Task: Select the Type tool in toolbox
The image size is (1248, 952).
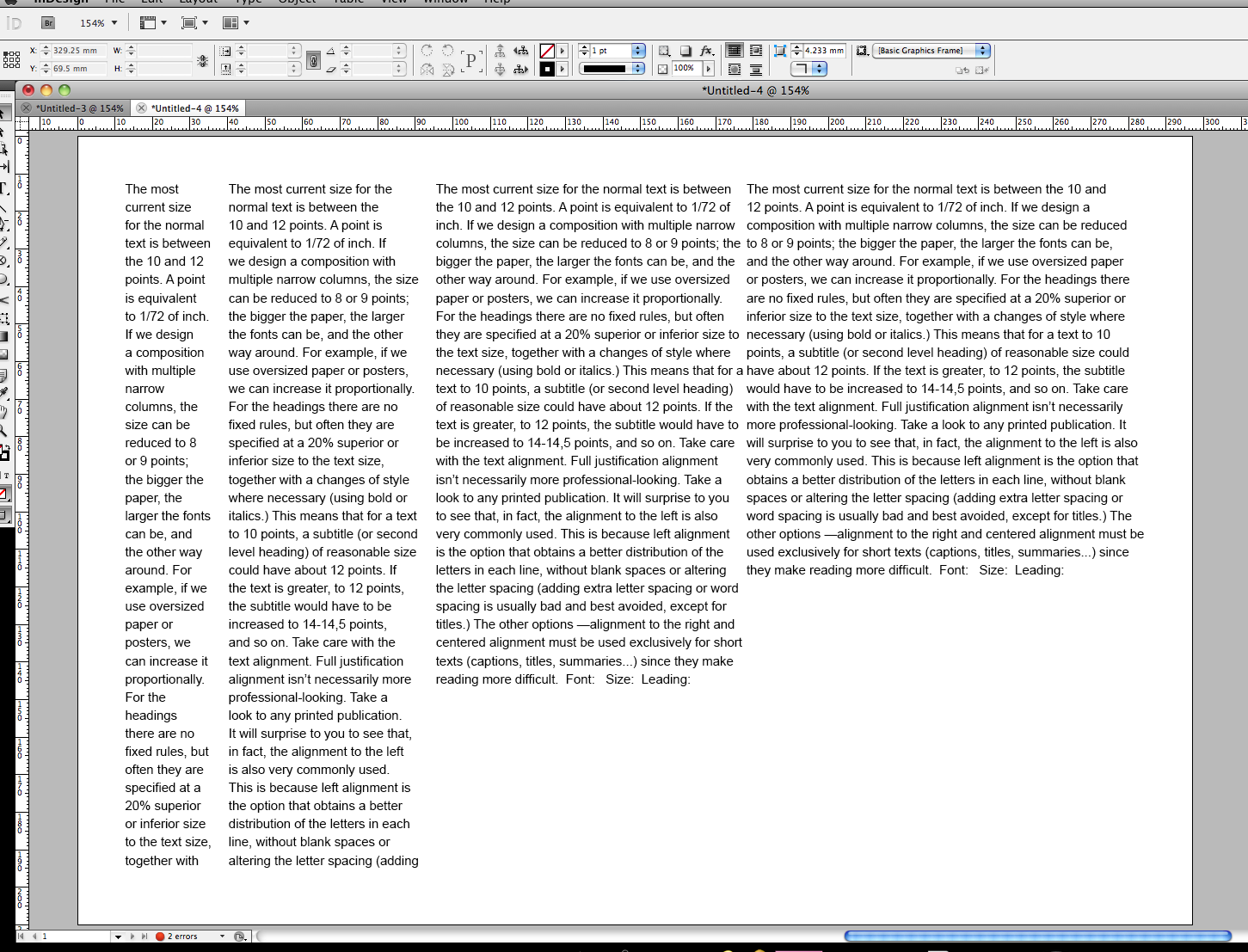Action: 4,187
